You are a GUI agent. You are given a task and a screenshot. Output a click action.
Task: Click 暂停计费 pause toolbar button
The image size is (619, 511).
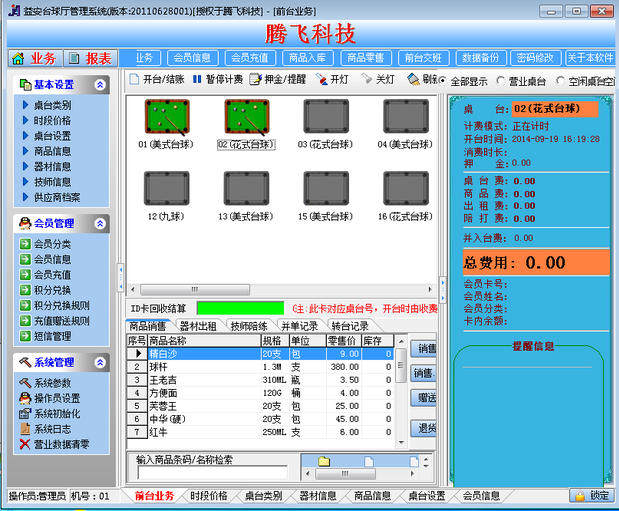(x=217, y=79)
